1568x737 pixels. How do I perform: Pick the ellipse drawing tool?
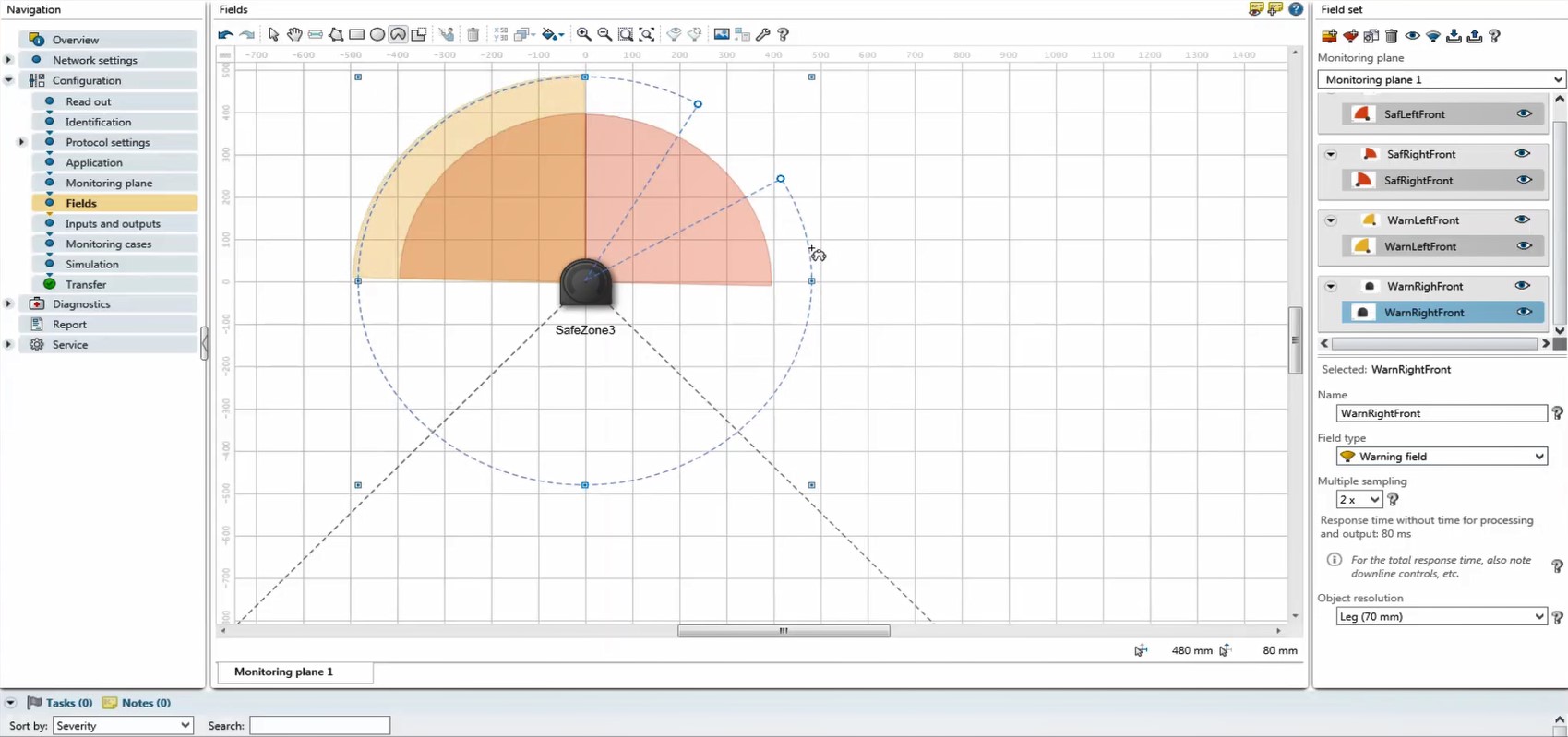pos(377,34)
